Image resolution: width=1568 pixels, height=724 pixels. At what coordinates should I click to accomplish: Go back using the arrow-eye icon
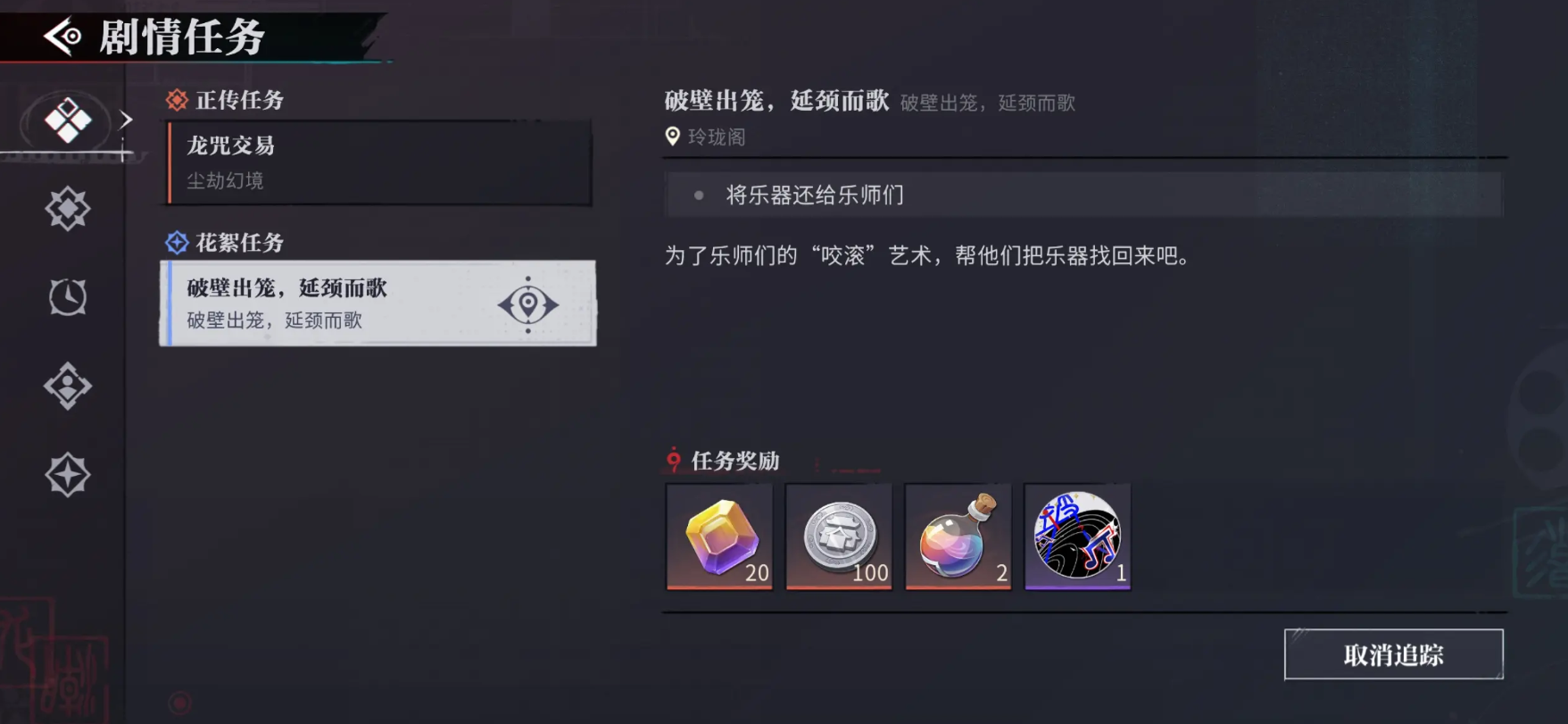point(62,37)
